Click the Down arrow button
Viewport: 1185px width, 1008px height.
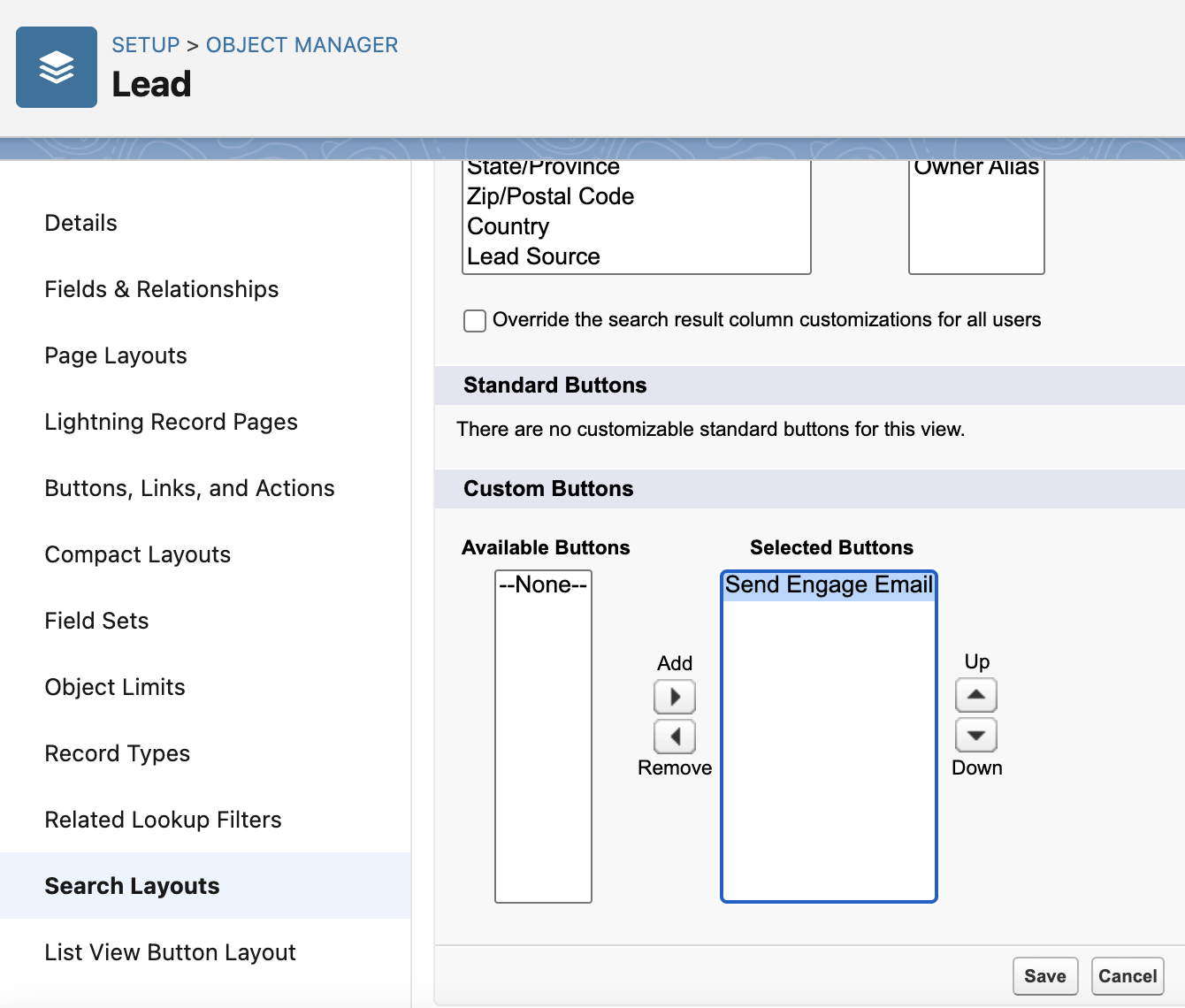tap(976, 735)
